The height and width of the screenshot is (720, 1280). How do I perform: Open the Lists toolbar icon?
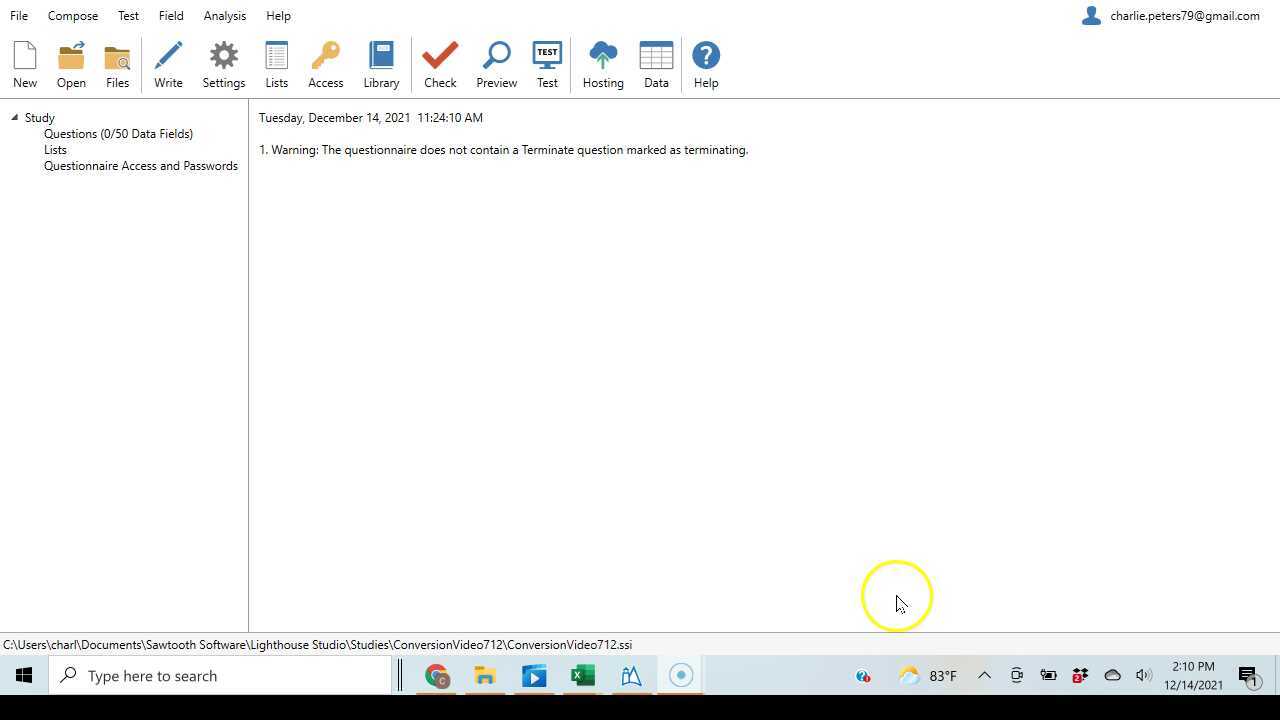click(276, 63)
